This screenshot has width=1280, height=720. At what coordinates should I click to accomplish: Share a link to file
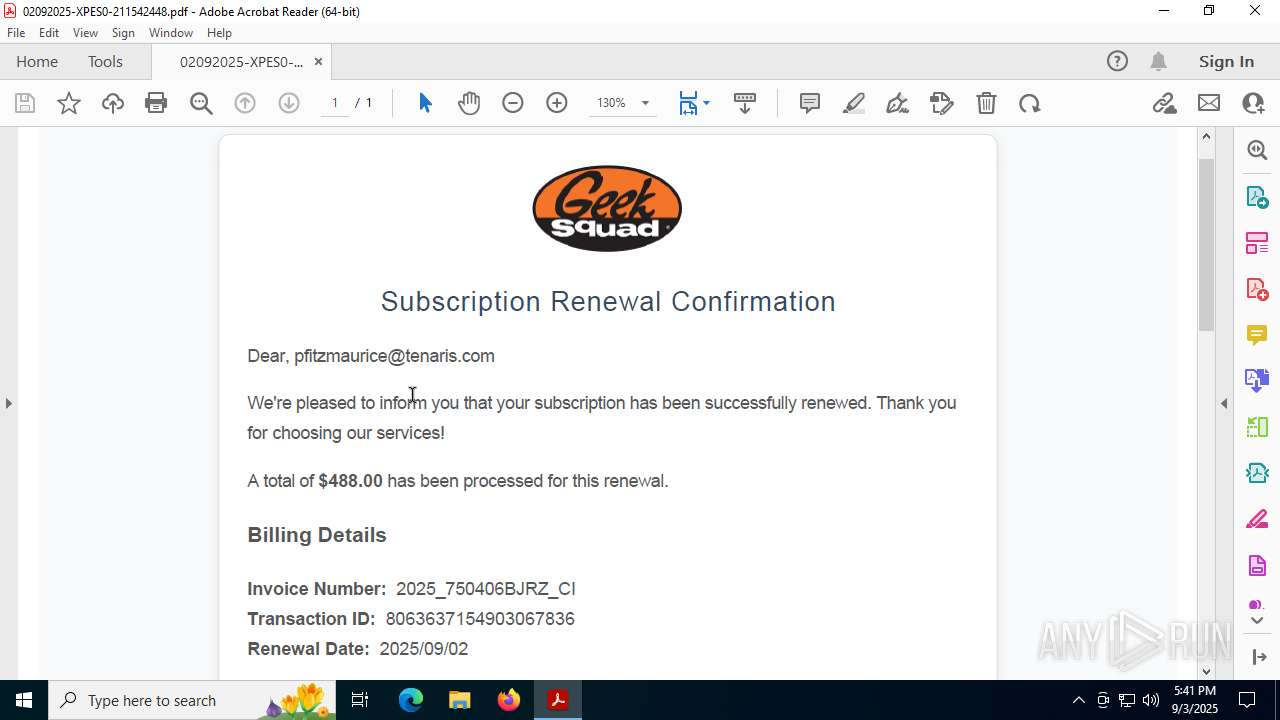pyautogui.click(x=1164, y=103)
